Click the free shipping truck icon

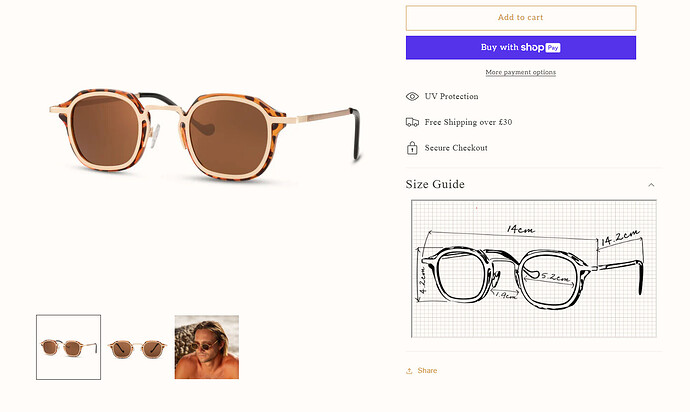tap(412, 122)
